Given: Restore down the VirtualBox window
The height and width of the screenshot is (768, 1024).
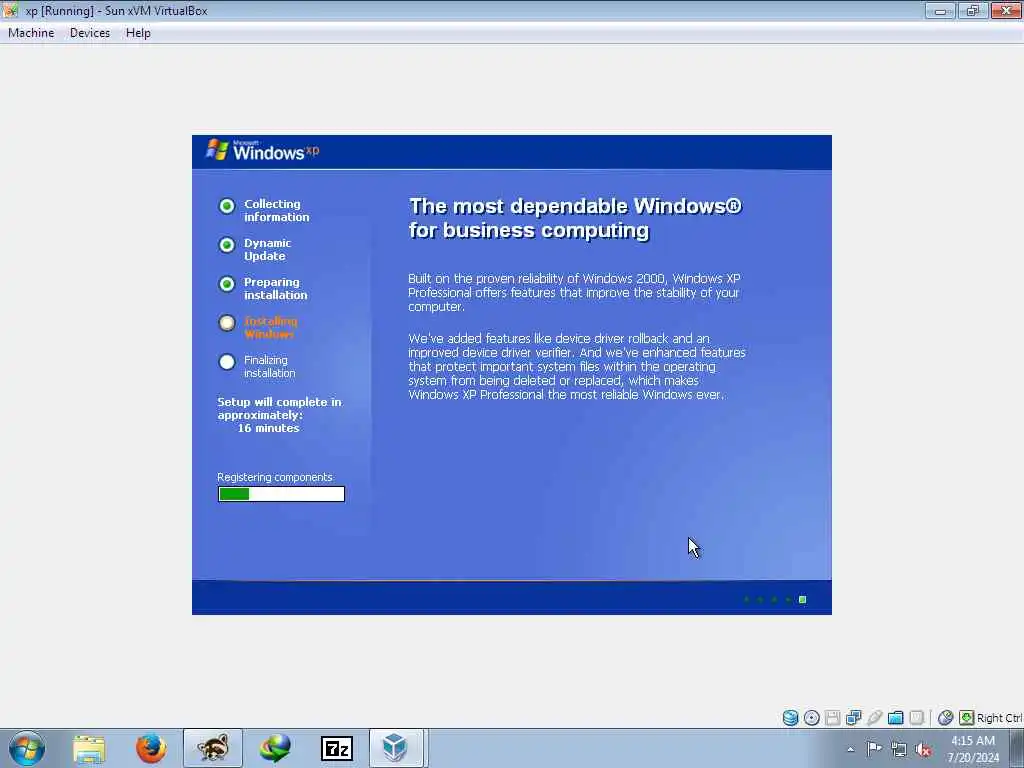Looking at the screenshot, I should 972,10.
